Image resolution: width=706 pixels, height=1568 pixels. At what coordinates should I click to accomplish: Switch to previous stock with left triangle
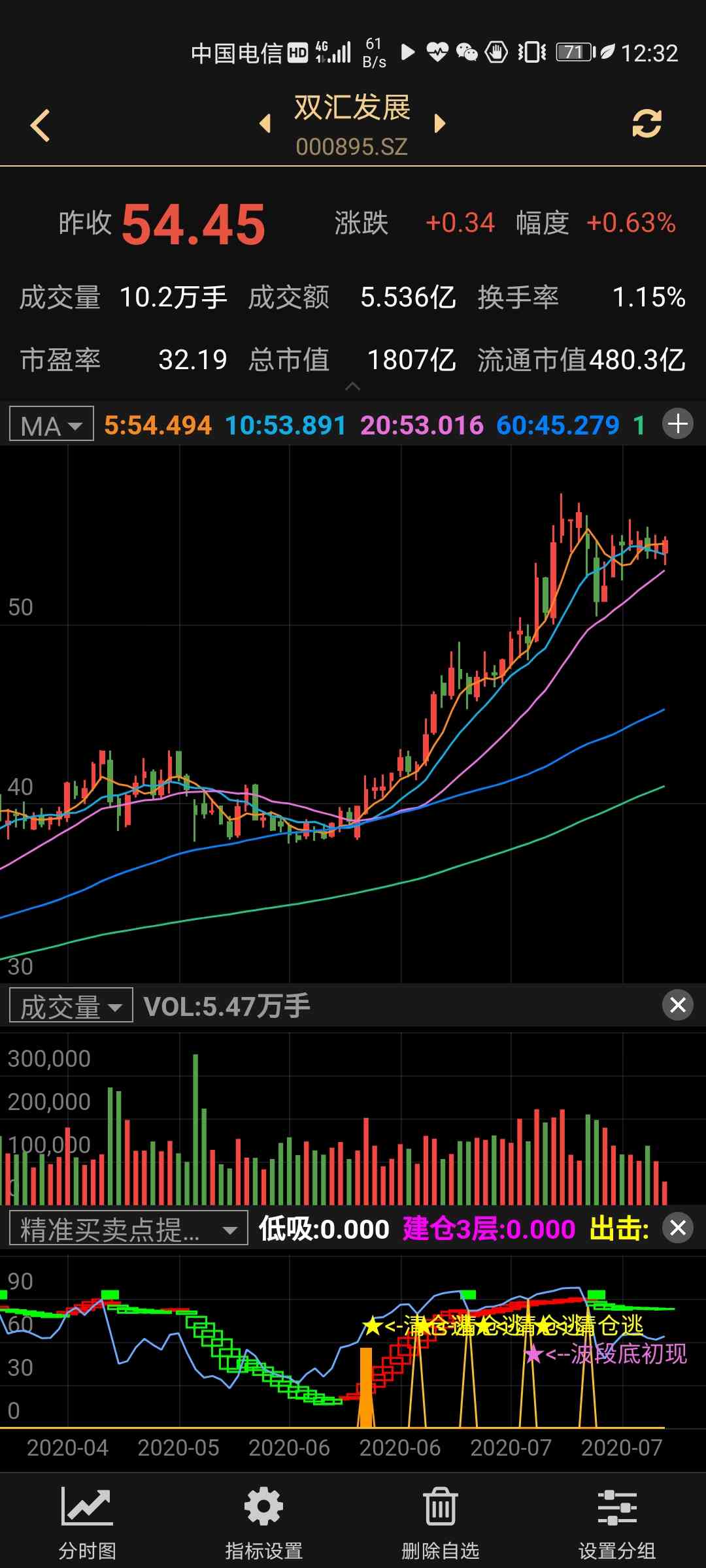coord(265,123)
